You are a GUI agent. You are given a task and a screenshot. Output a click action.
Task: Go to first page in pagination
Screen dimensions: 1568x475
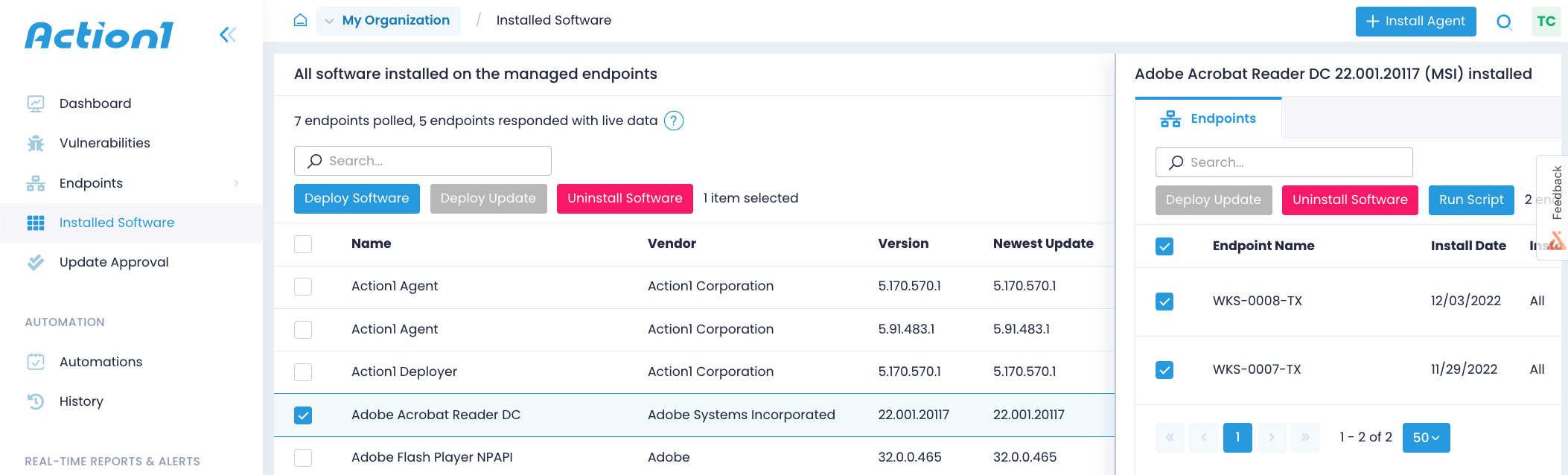tap(1170, 438)
